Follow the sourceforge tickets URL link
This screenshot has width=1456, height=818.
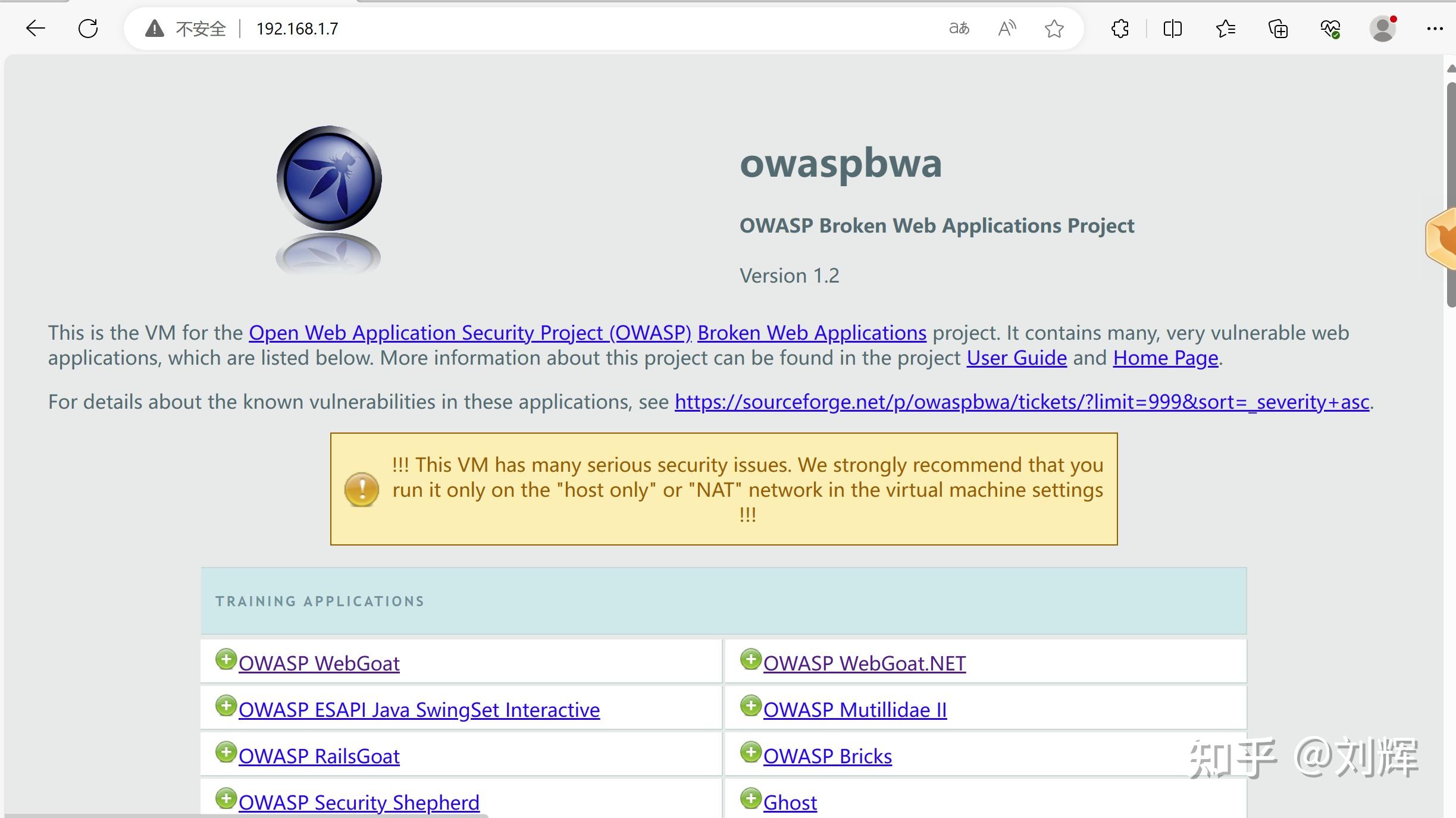click(x=1022, y=402)
